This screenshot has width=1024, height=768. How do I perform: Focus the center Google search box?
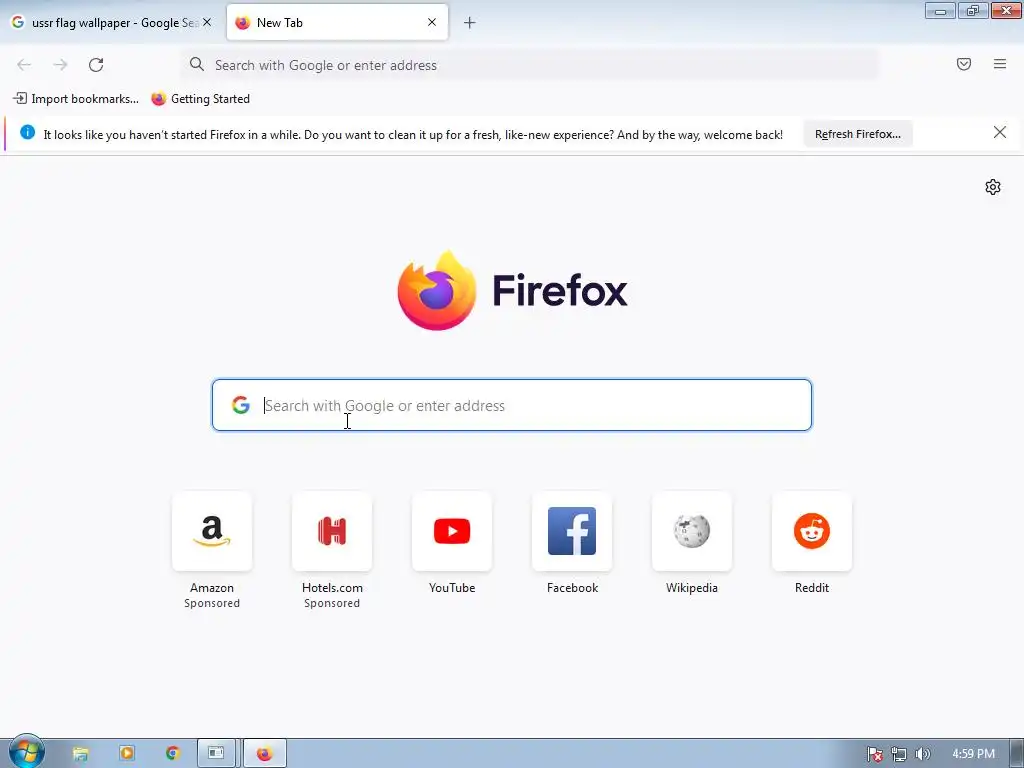coord(512,405)
